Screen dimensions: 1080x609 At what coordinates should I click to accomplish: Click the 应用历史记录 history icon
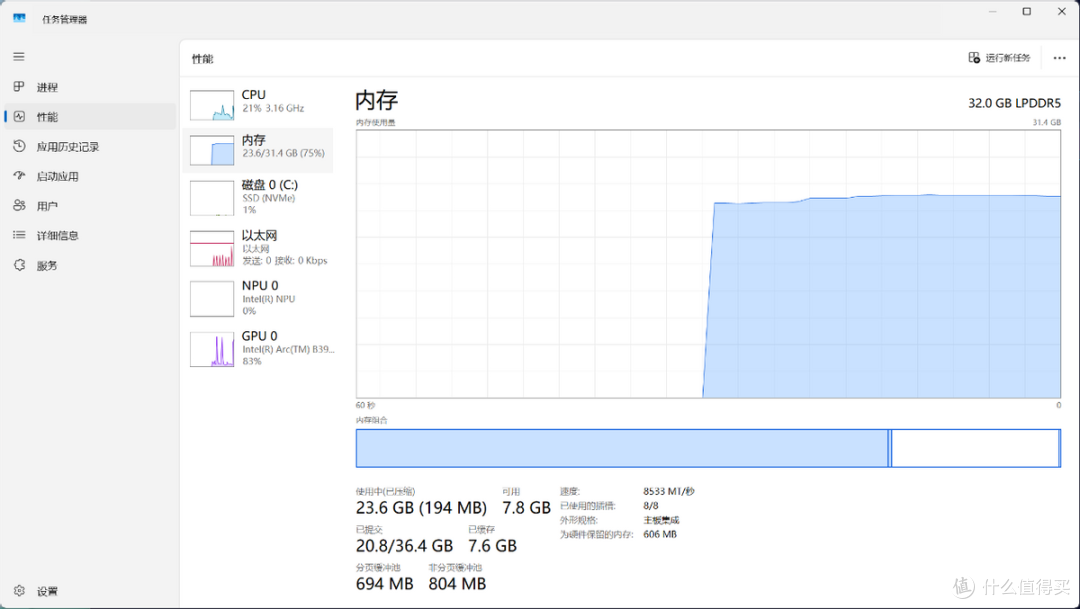click(x=19, y=146)
